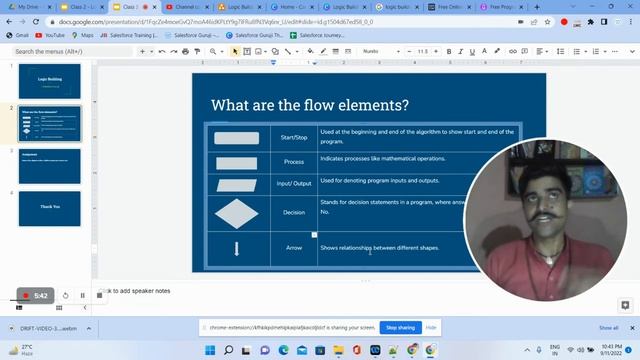Open the bulleted list options arrow
This screenshot has height=360, width=640.
pyautogui.click(x=586, y=51)
